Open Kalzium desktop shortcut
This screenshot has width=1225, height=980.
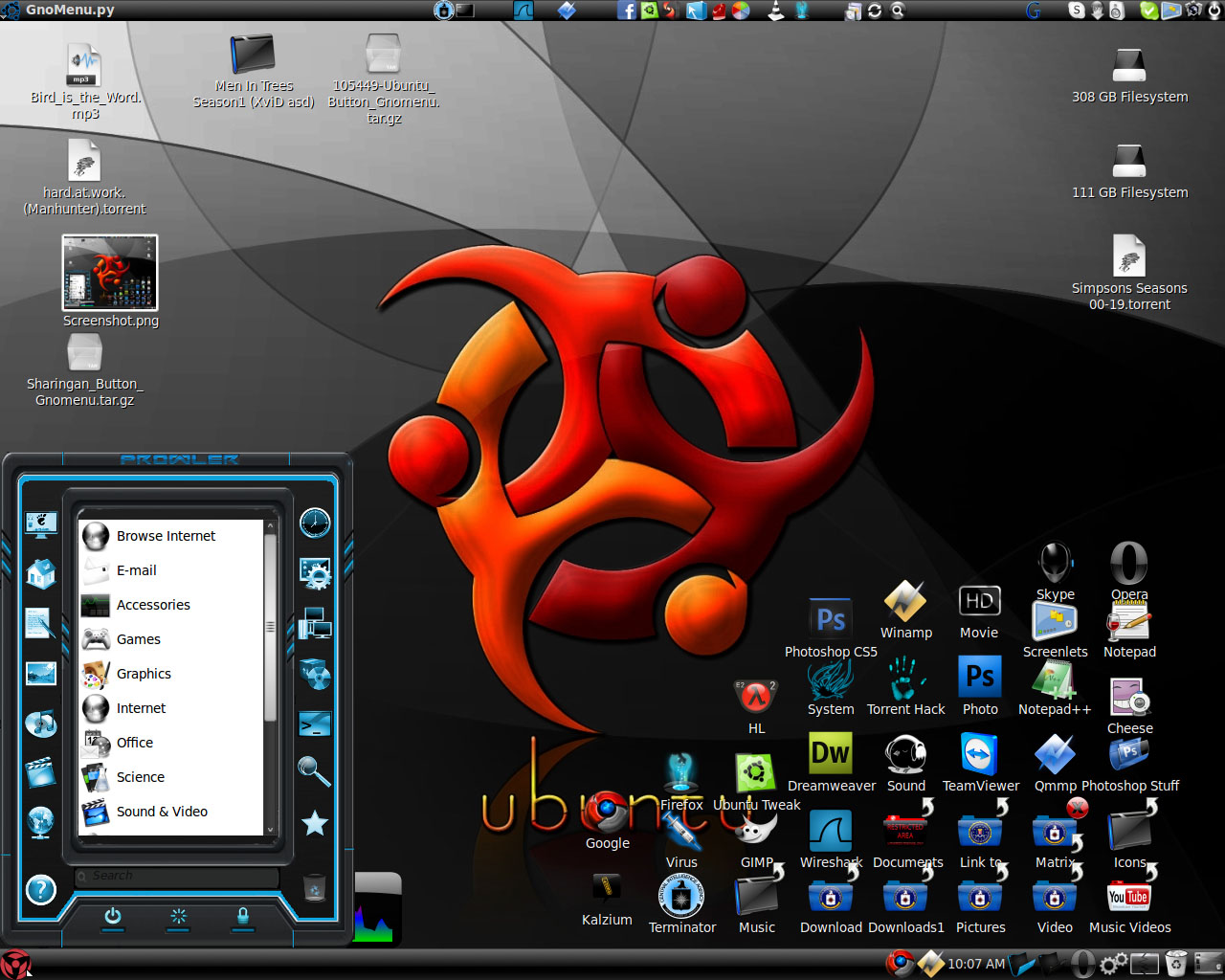[607, 900]
